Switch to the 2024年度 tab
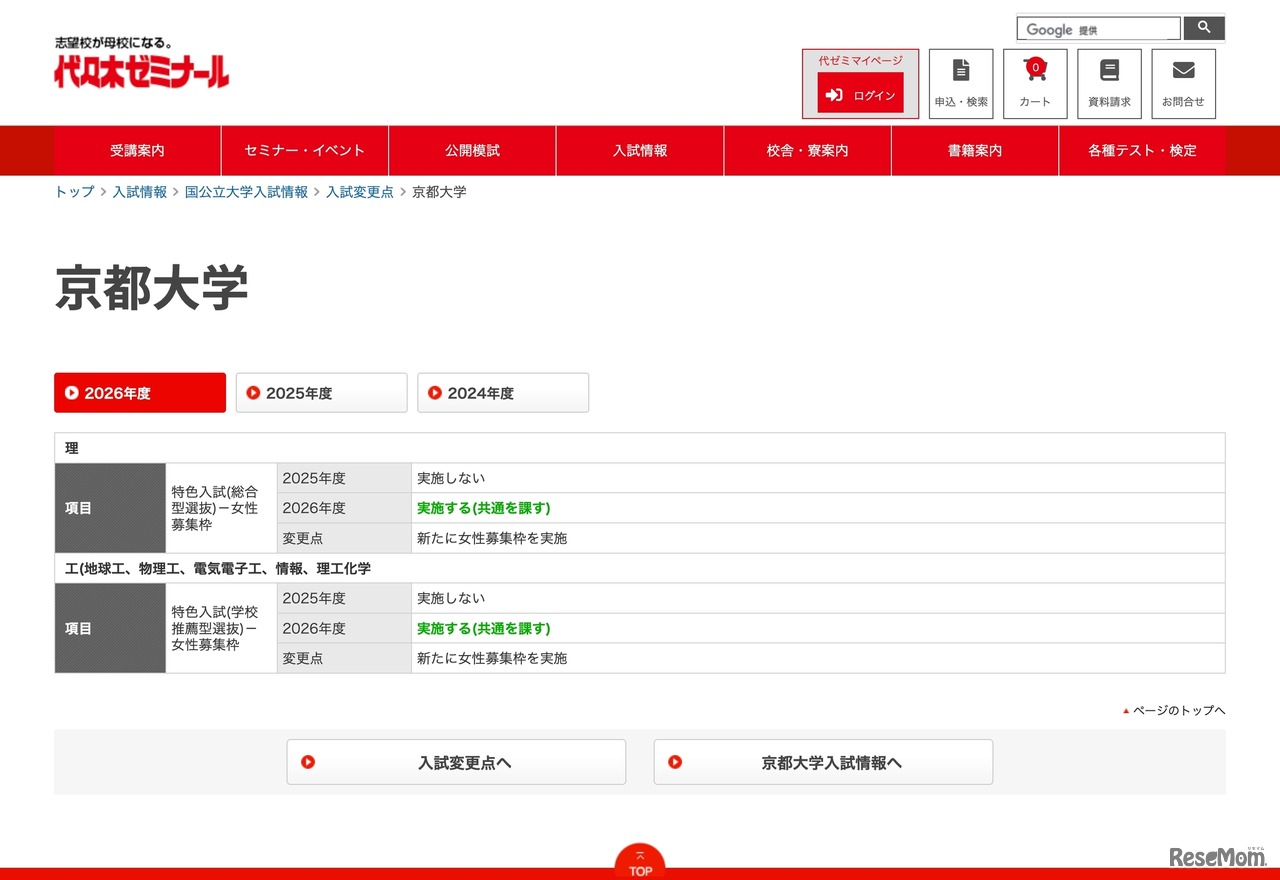 pos(503,393)
